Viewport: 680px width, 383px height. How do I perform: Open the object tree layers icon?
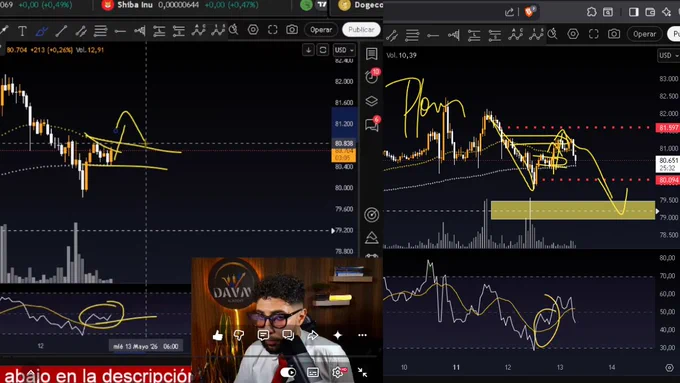(x=372, y=101)
